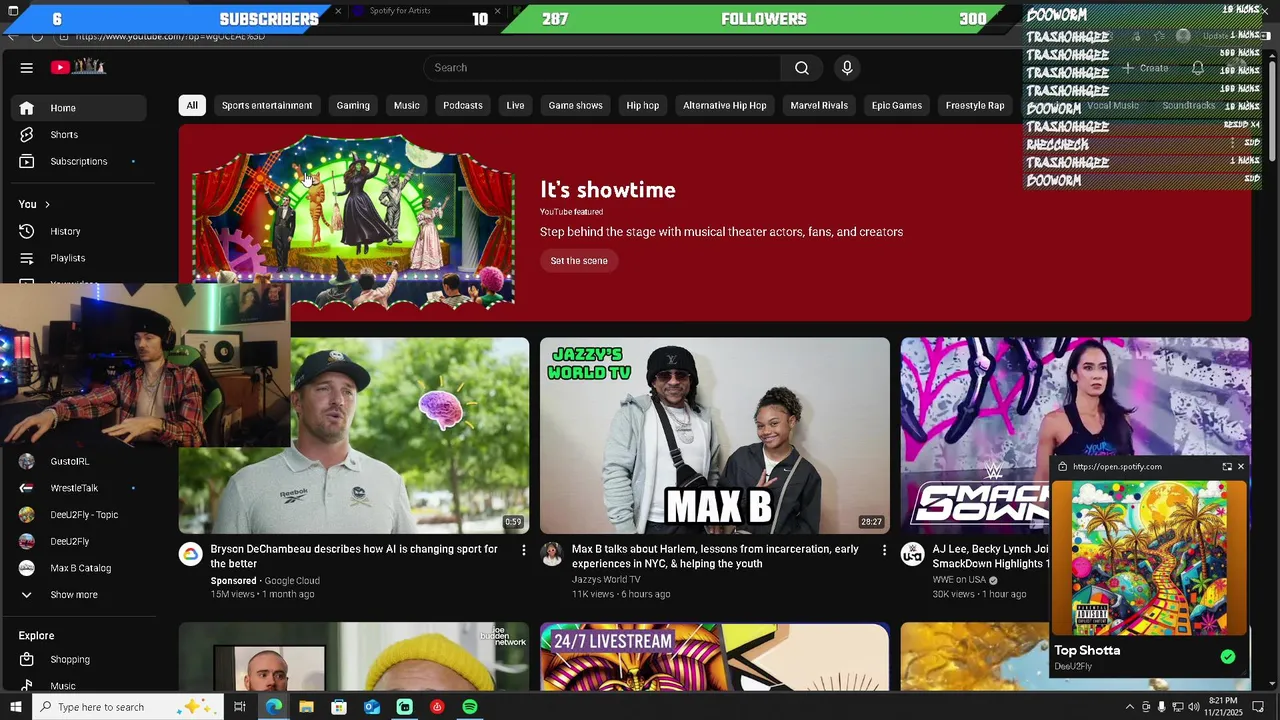Screen dimensions: 1280x720
Task: Open Bryson DeChambeau AI video title
Action: (354, 556)
